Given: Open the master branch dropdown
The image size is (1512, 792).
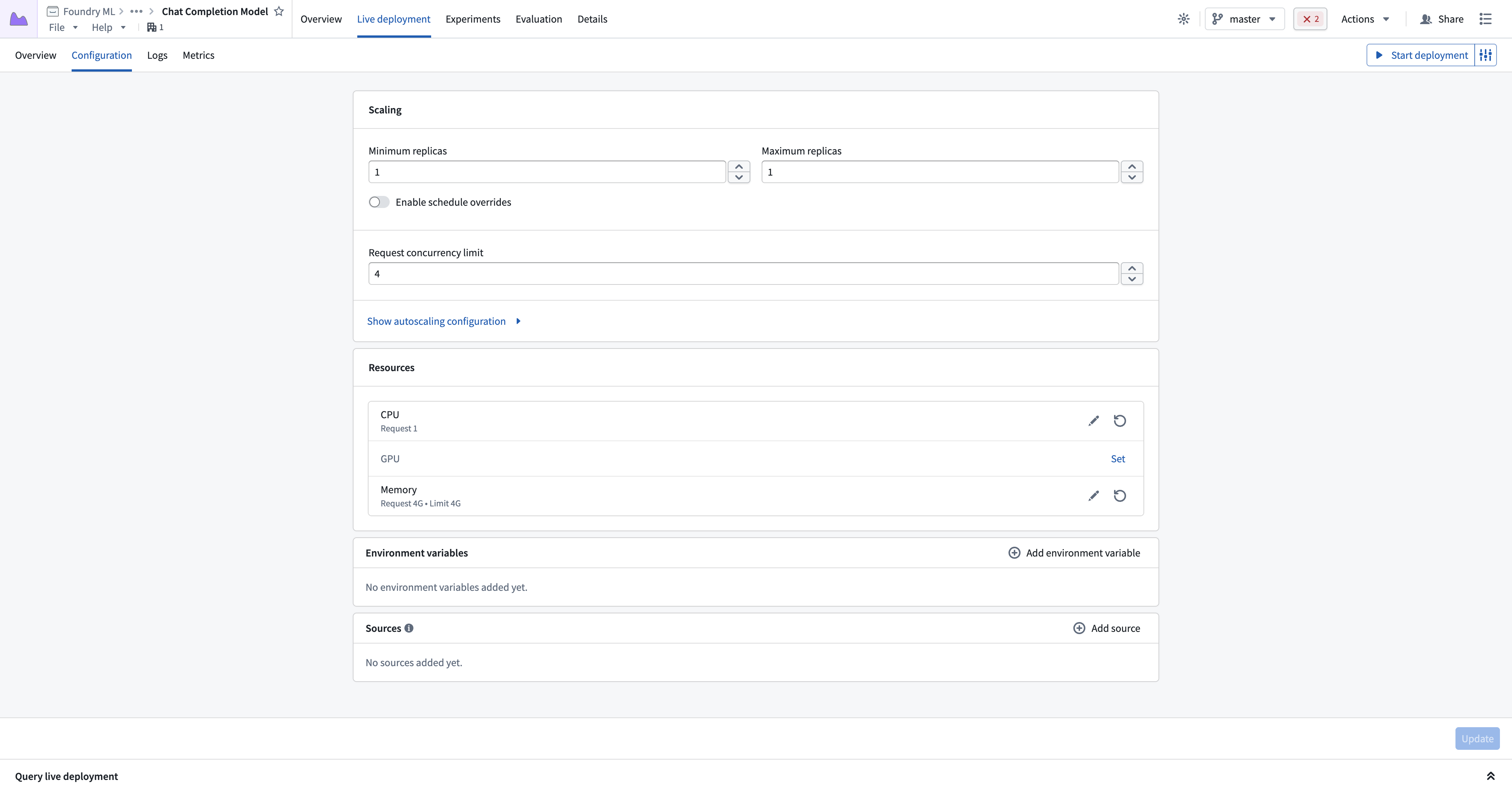Looking at the screenshot, I should [x=1244, y=19].
